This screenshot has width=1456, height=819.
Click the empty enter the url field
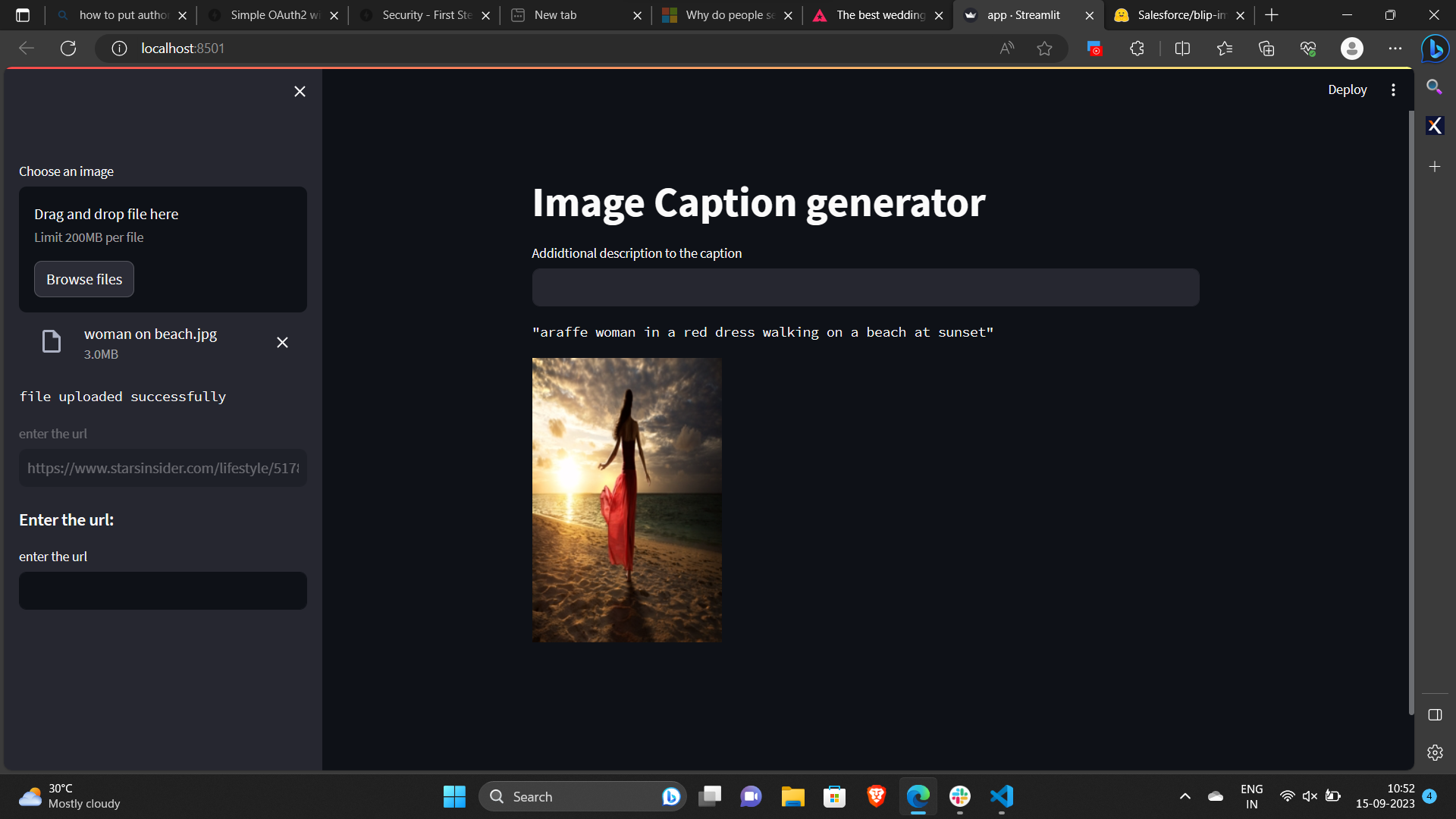coord(163,591)
